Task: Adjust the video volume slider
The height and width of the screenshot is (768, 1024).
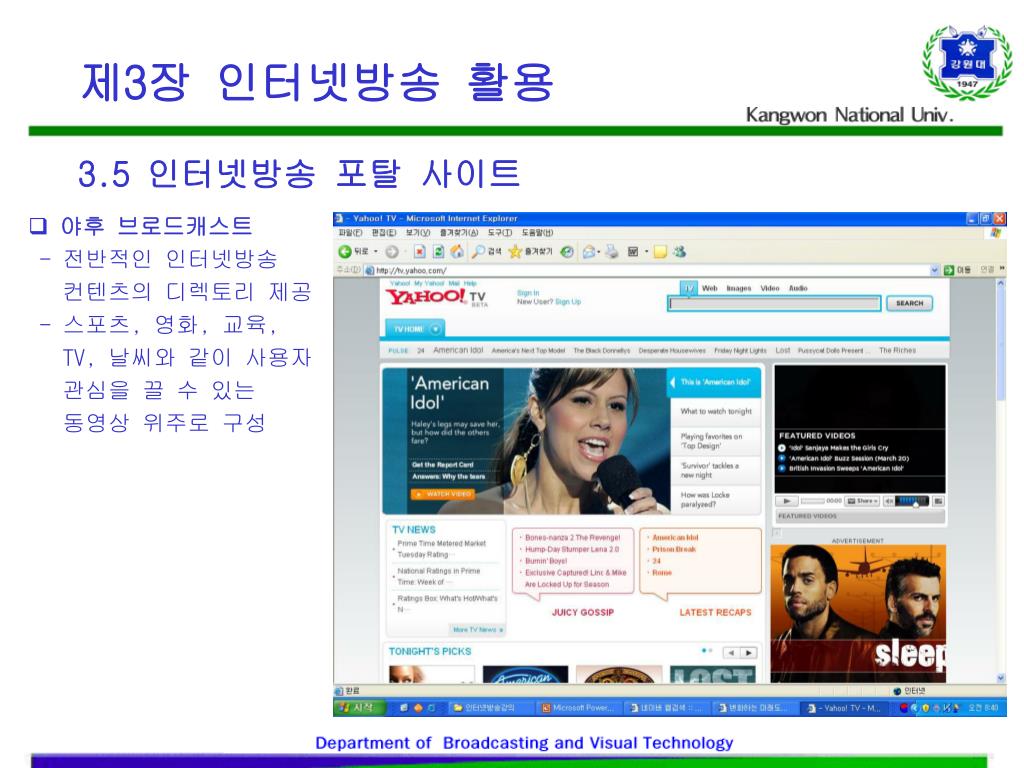Action: [x=912, y=501]
